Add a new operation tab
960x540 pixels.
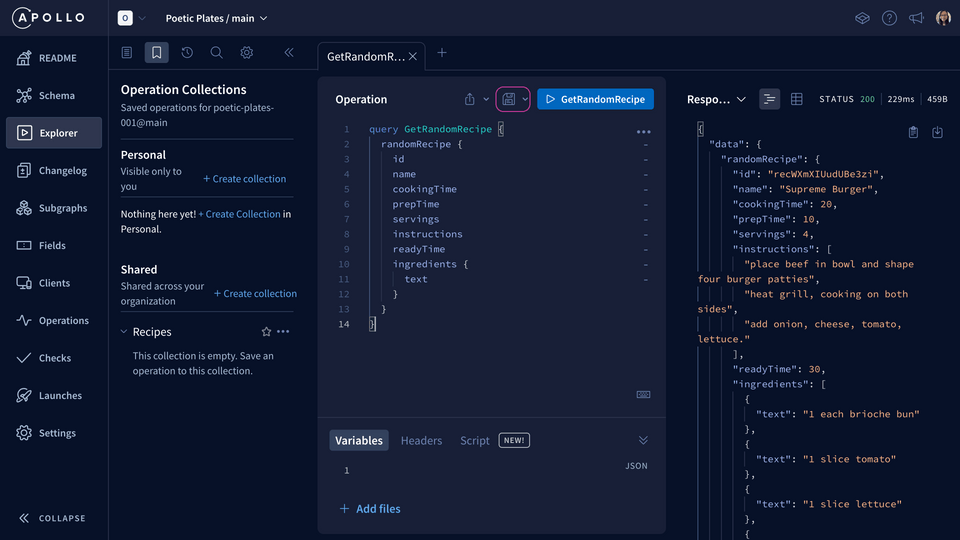pos(441,53)
